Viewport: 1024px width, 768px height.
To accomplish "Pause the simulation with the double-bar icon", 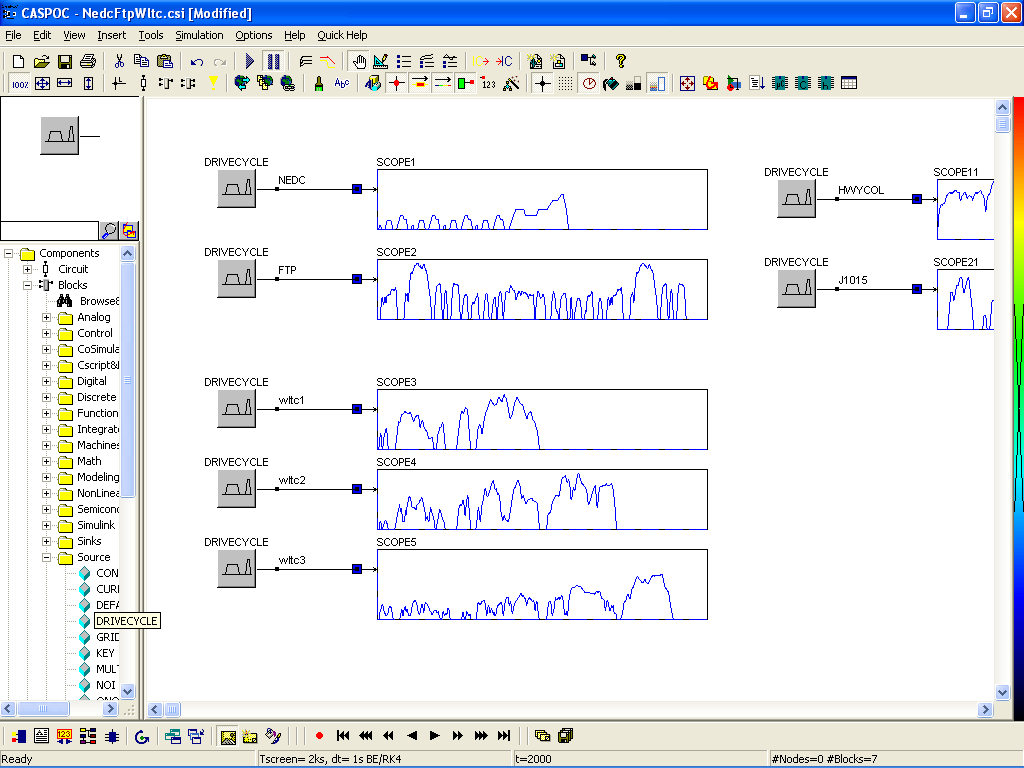I will [x=273, y=61].
